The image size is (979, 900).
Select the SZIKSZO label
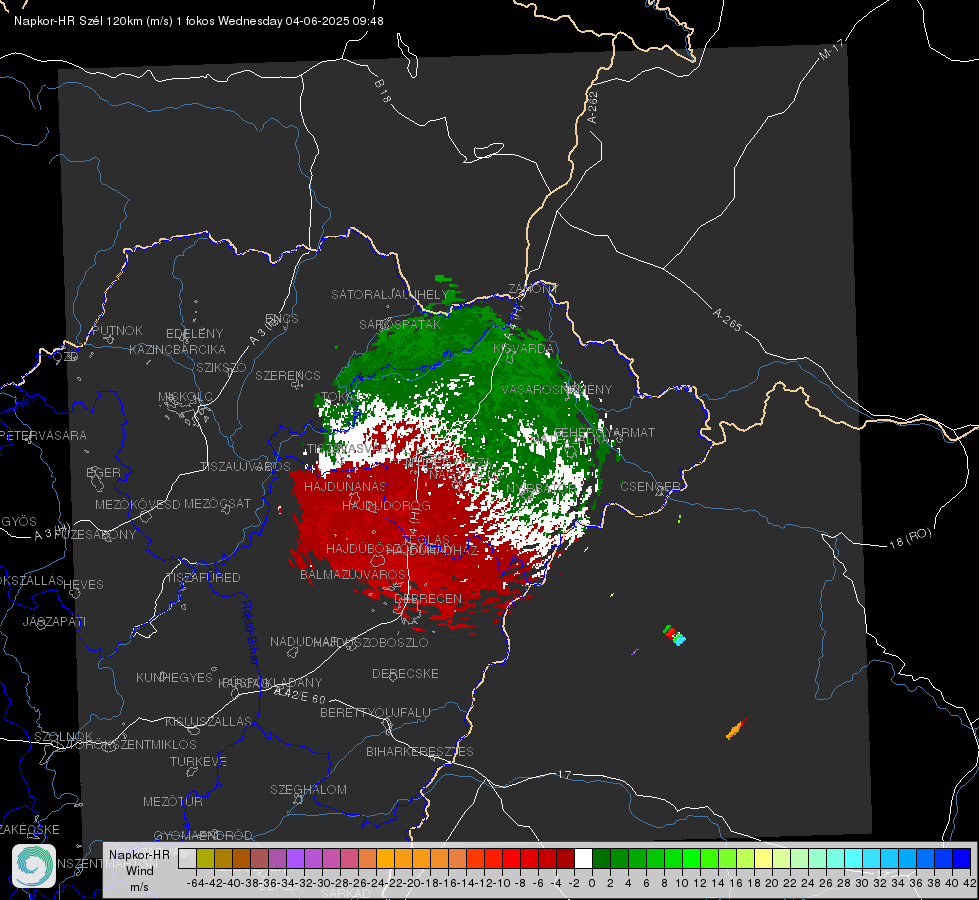(221, 368)
